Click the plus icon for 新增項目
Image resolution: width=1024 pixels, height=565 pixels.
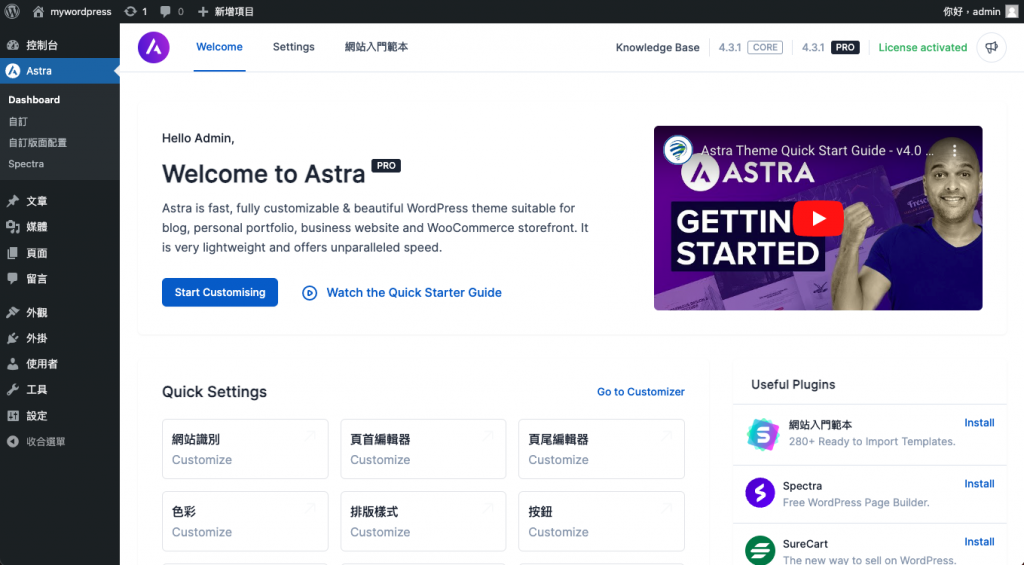pos(203,11)
